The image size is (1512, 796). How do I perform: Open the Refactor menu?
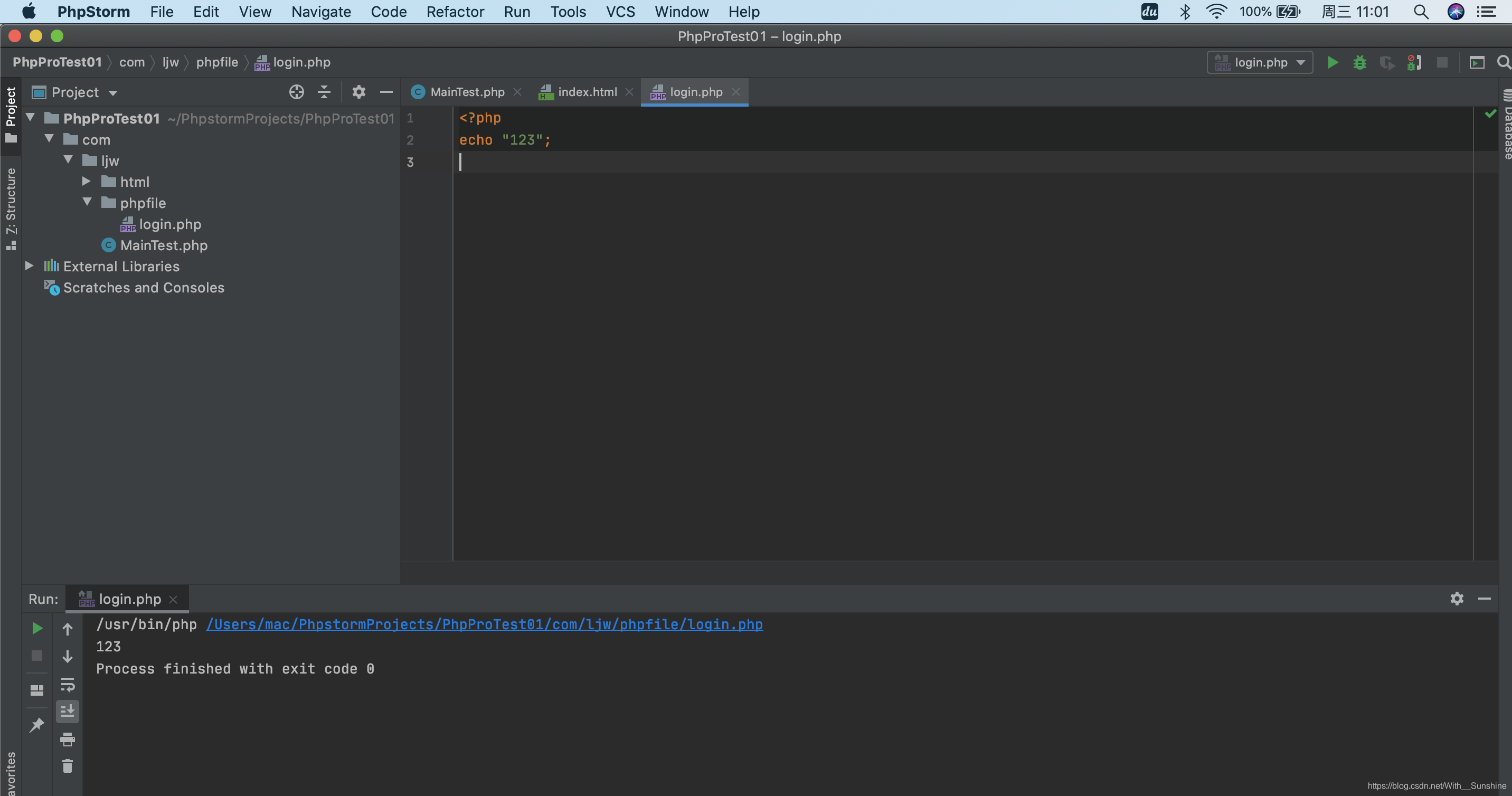(455, 12)
